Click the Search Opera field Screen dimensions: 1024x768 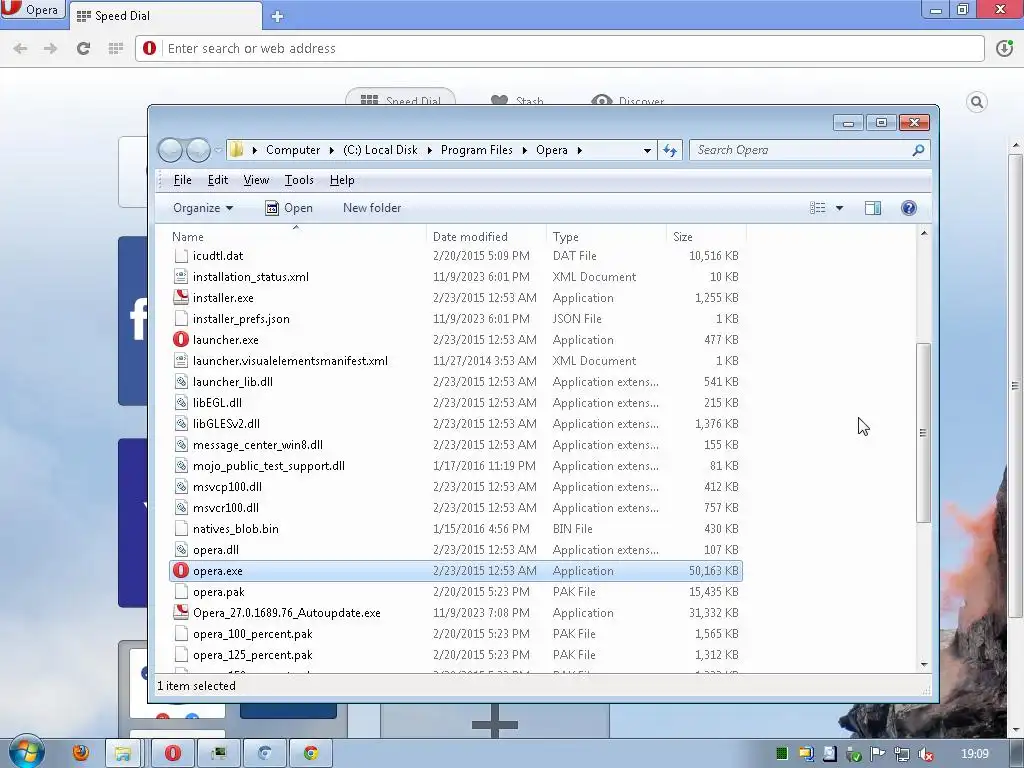click(809, 150)
